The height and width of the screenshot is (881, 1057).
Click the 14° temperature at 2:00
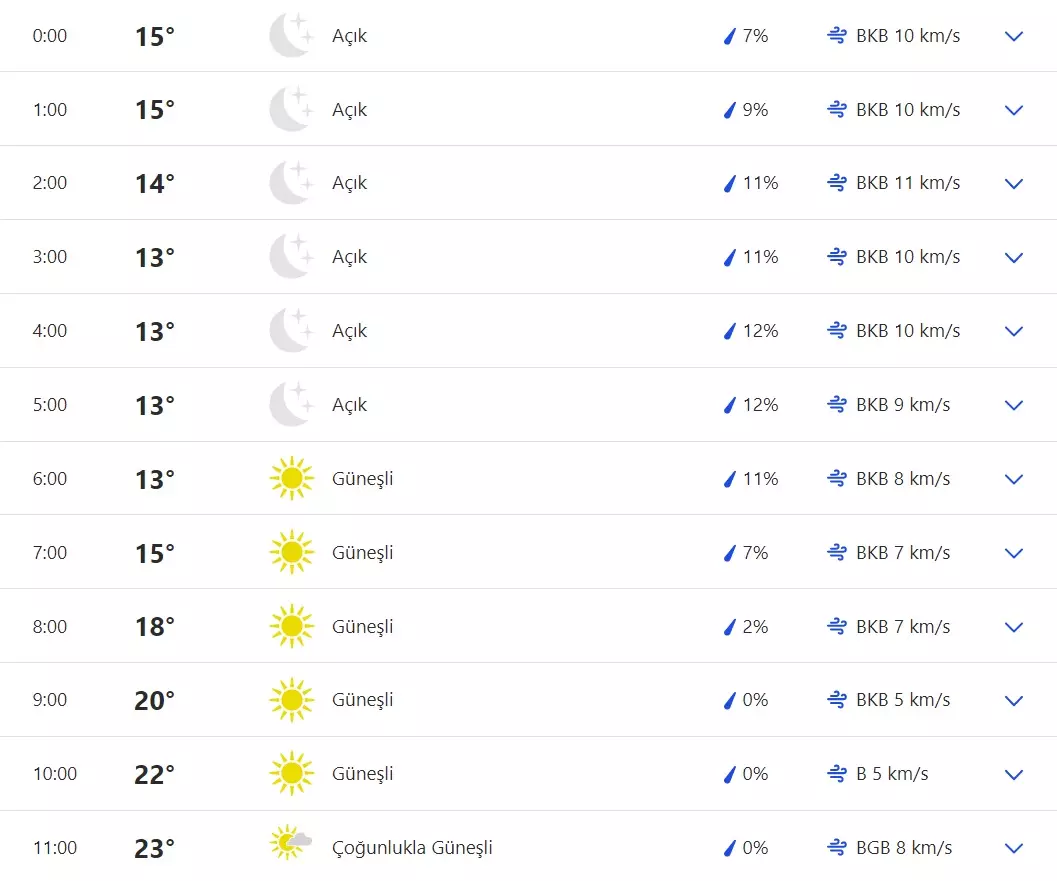pos(155,184)
